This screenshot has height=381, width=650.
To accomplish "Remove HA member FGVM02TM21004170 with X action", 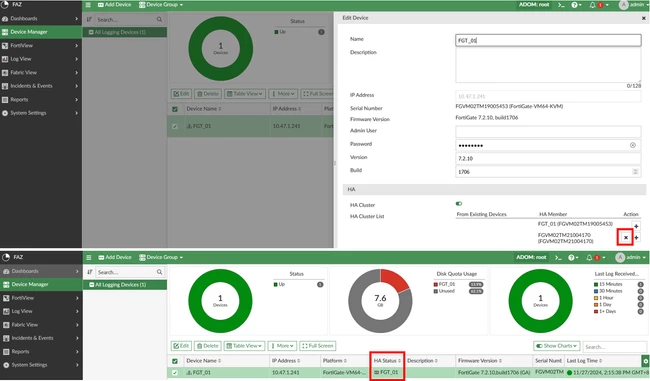I will [626, 238].
